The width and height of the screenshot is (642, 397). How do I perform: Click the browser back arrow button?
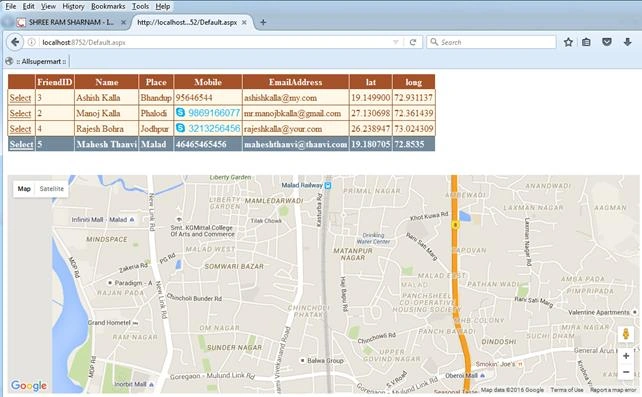coord(15,42)
